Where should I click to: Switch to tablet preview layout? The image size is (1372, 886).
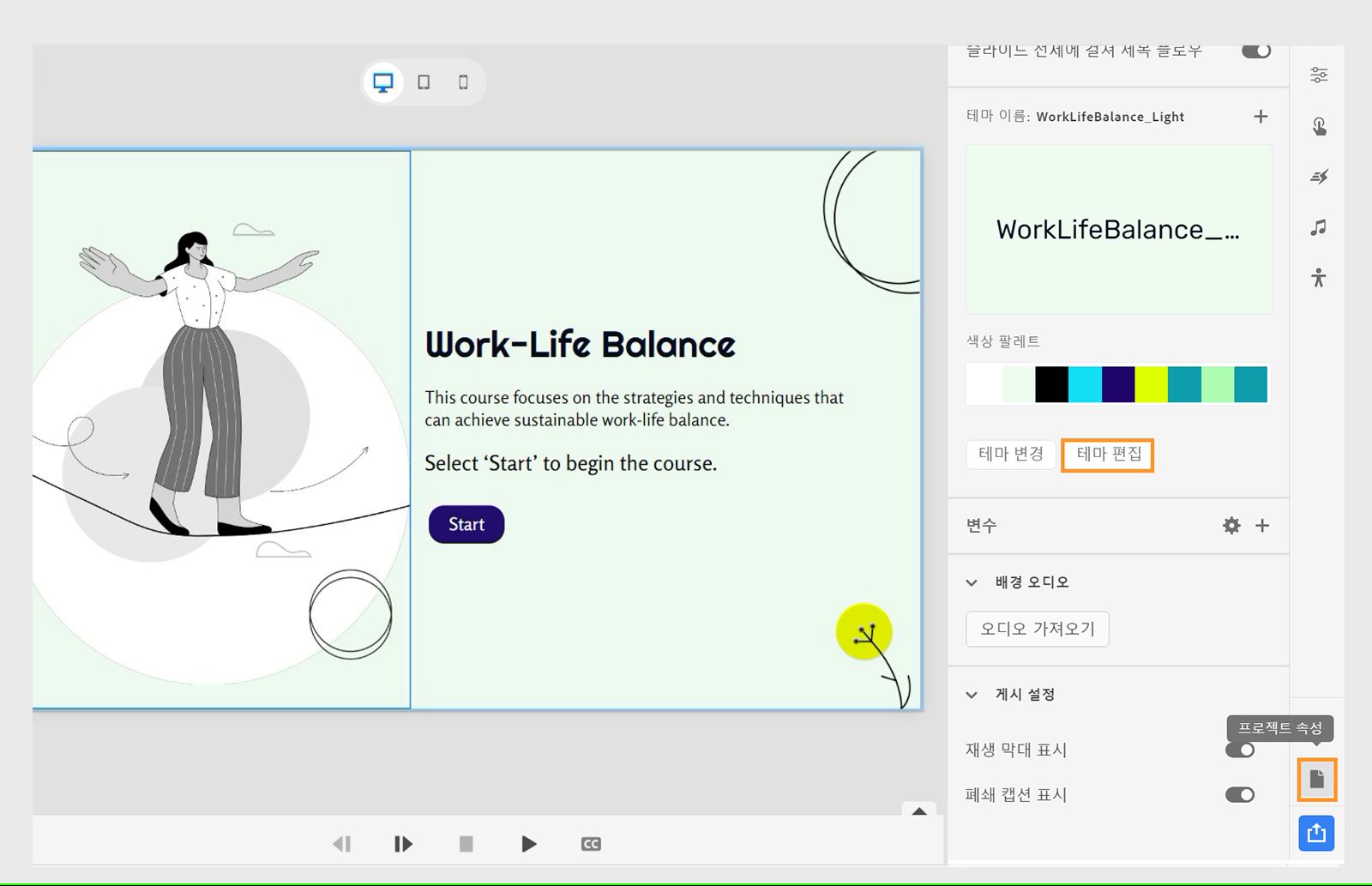tap(424, 82)
